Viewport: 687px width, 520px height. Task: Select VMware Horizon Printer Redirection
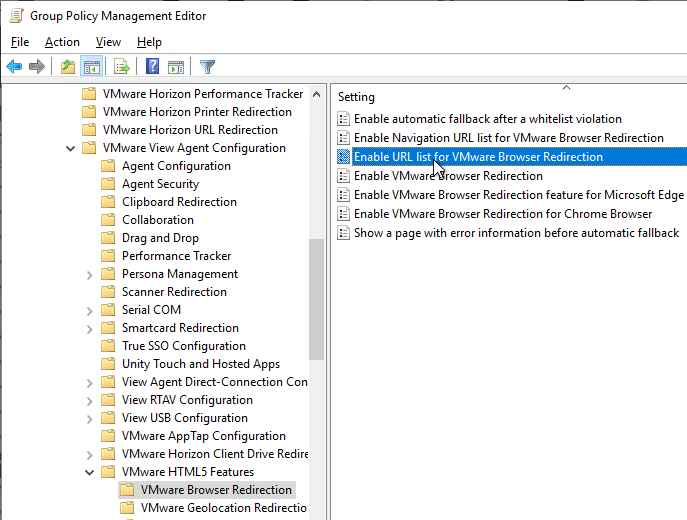tap(197, 112)
